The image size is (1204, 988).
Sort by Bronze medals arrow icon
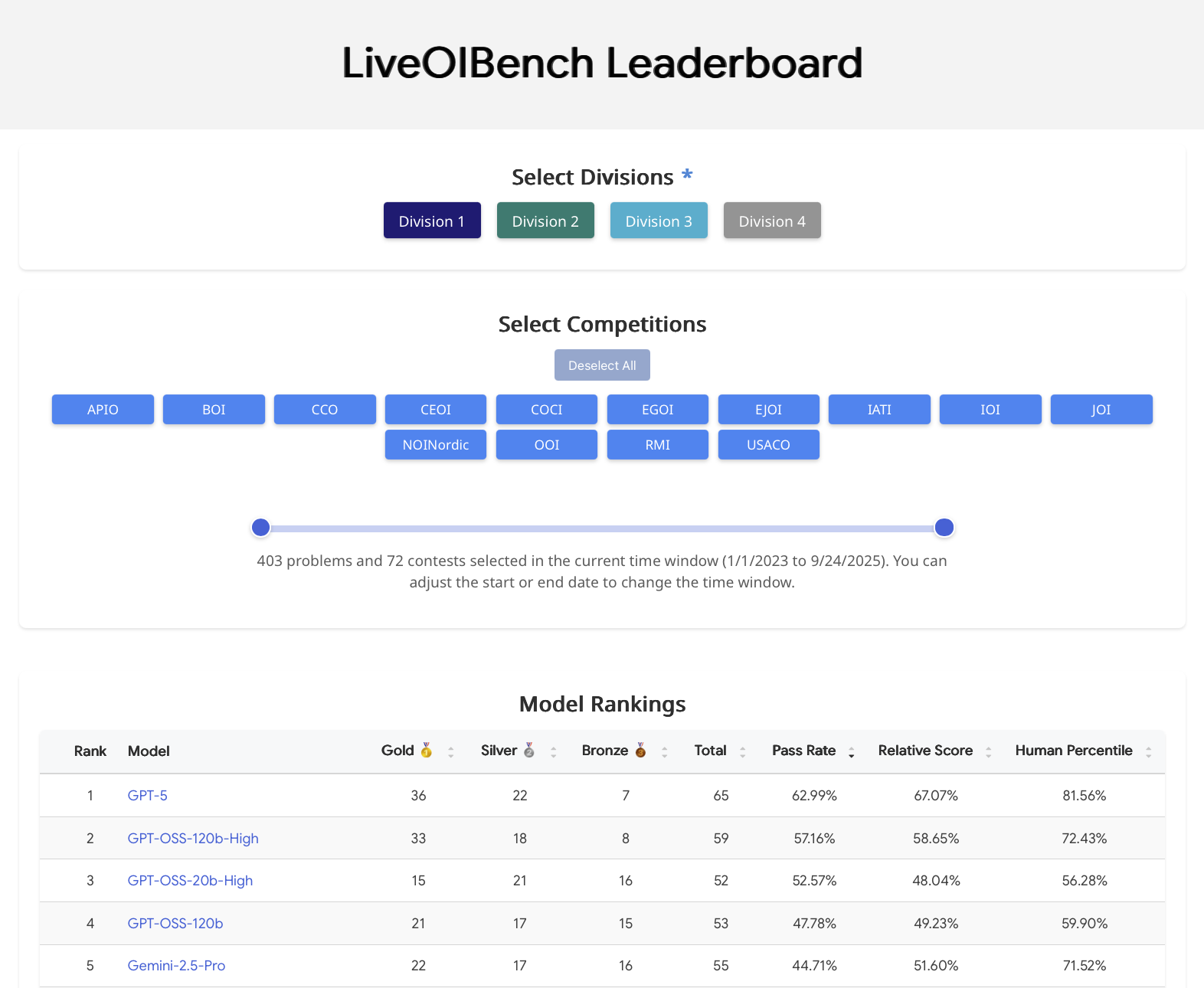pyautogui.click(x=665, y=752)
